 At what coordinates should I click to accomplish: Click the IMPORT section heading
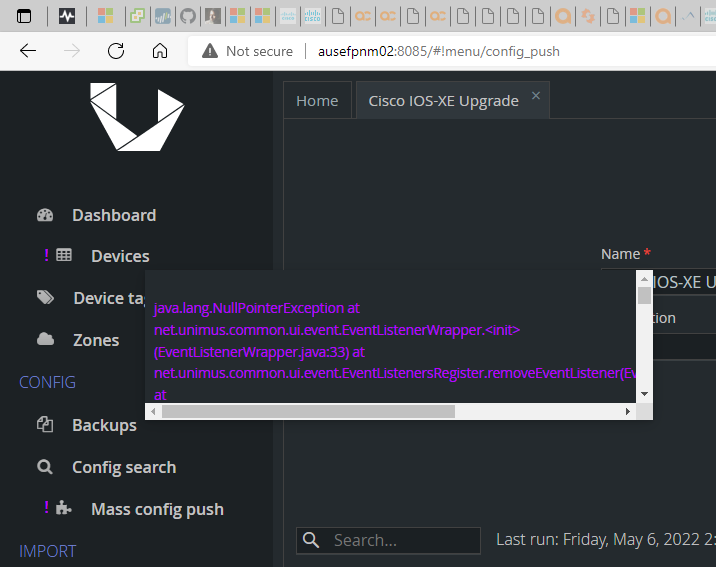(x=47, y=551)
